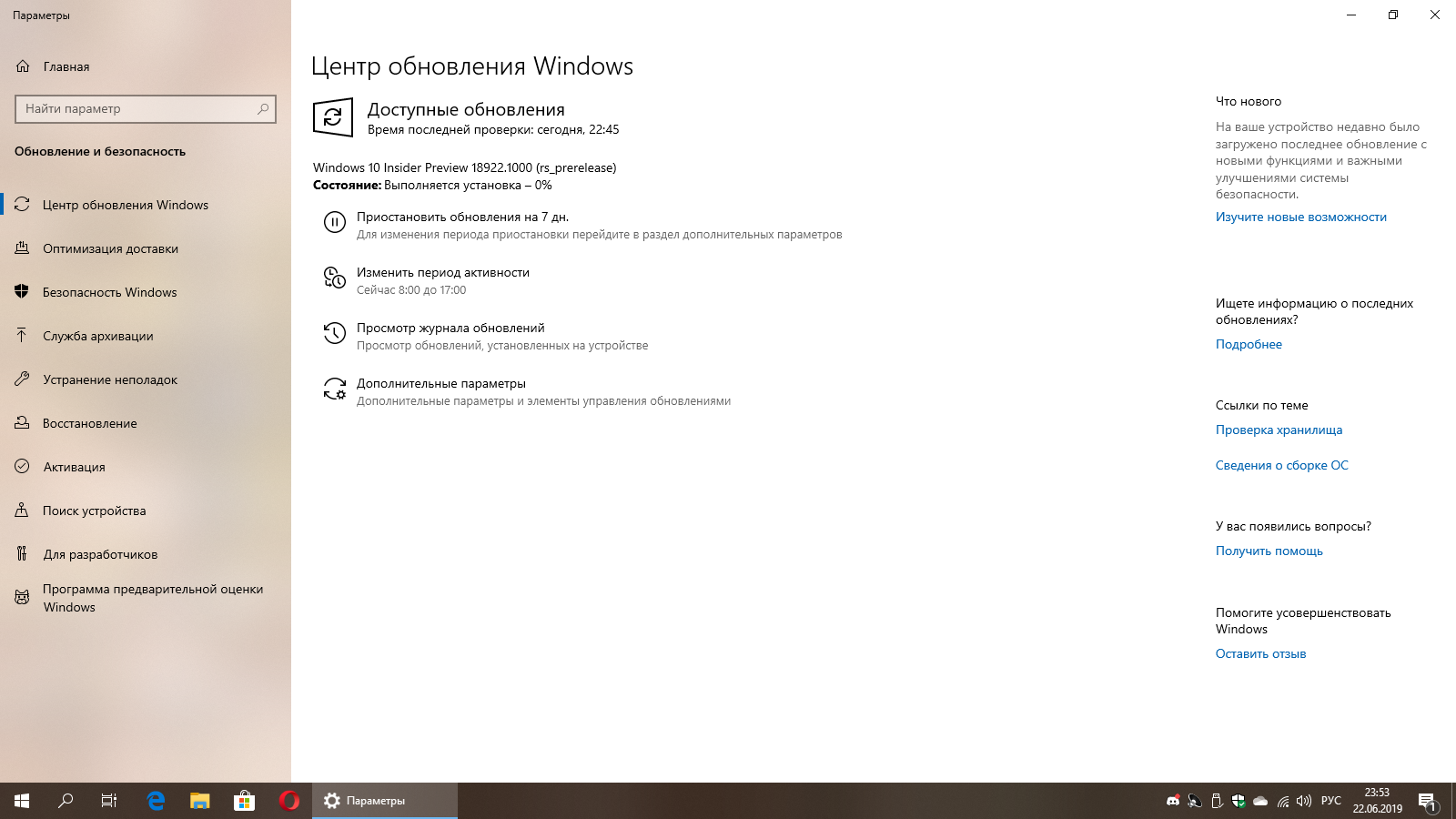Click the magnifier icon in the Найти параметр box
Image resolution: width=1456 pixels, height=819 pixels.
click(263, 108)
